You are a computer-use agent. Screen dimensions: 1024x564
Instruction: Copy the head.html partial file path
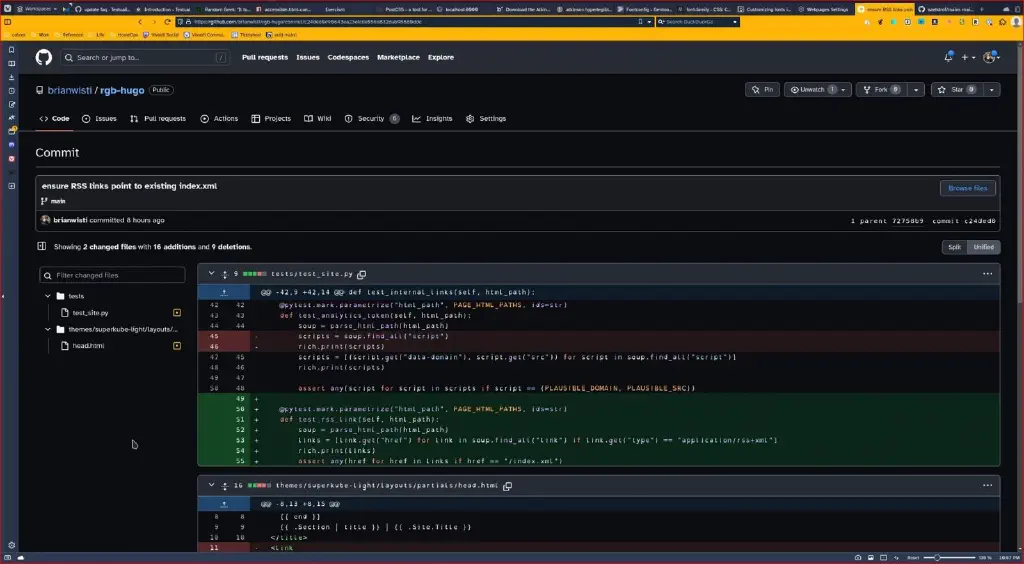[507, 486]
